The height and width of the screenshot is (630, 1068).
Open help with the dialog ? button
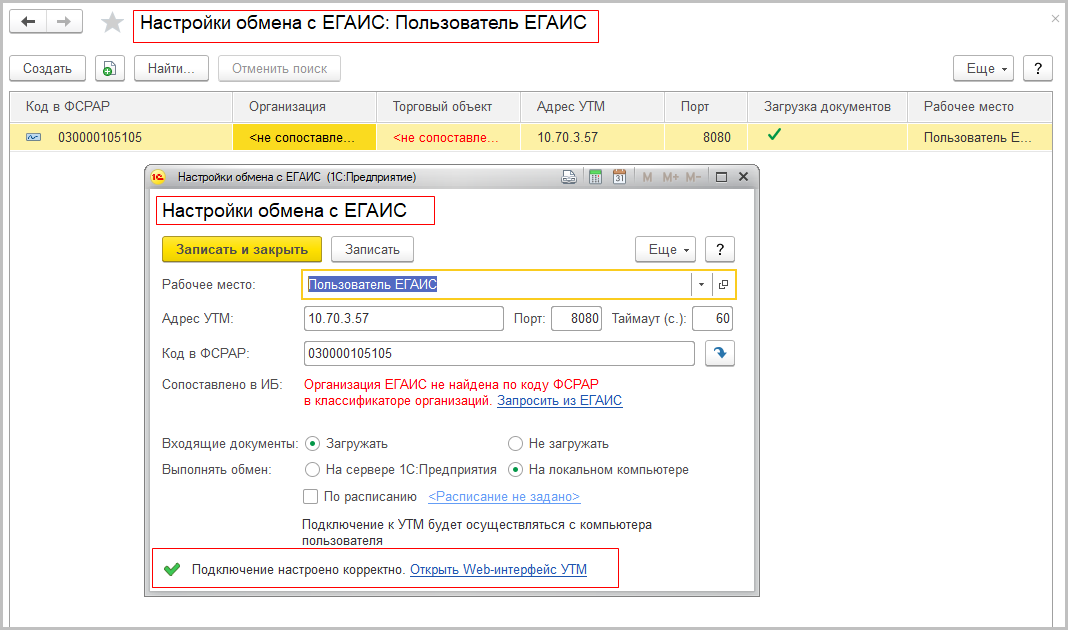[720, 249]
